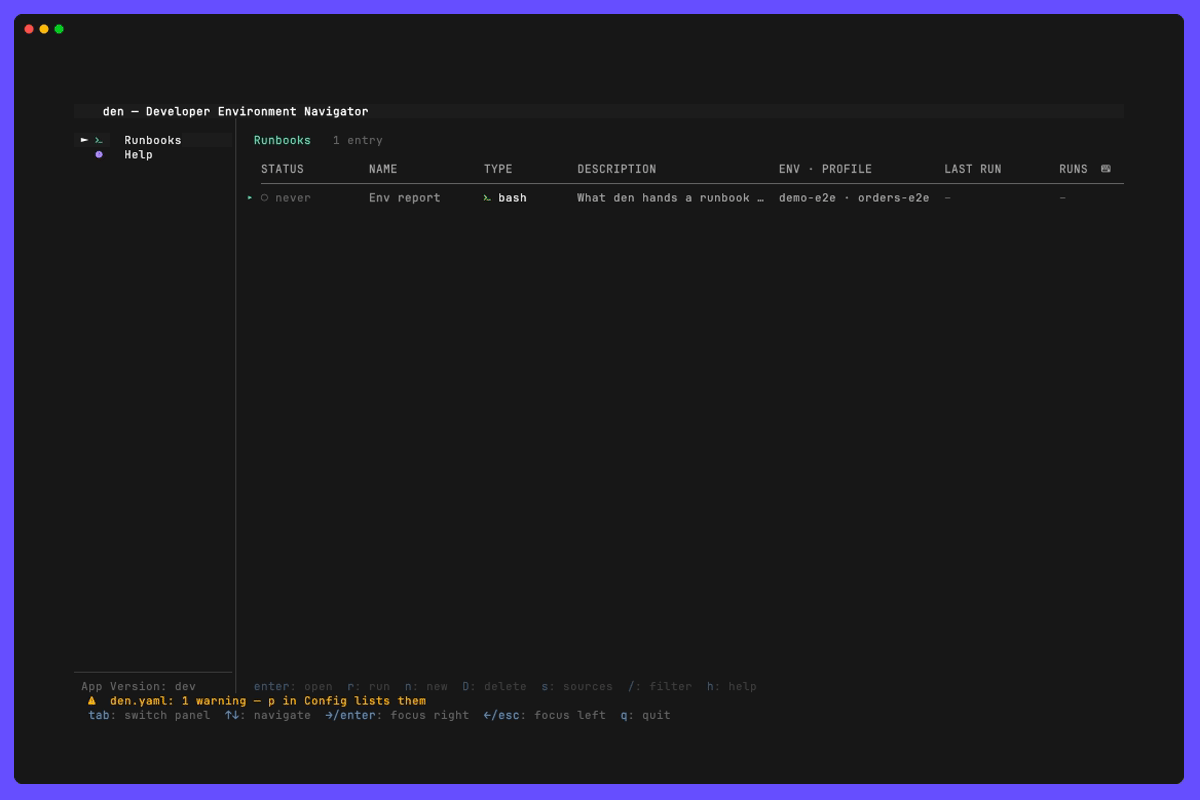Screen dimensions: 1200x800
Task: Click the 'q: quit' hint
Action: [645, 715]
